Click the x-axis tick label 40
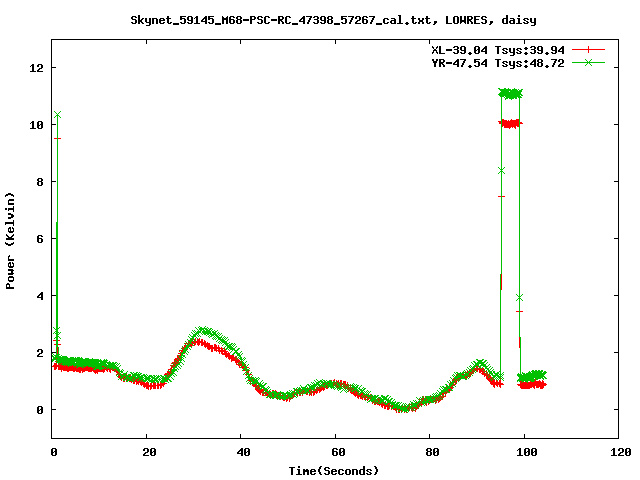Image resolution: width=640 pixels, height=480 pixels. (243, 452)
